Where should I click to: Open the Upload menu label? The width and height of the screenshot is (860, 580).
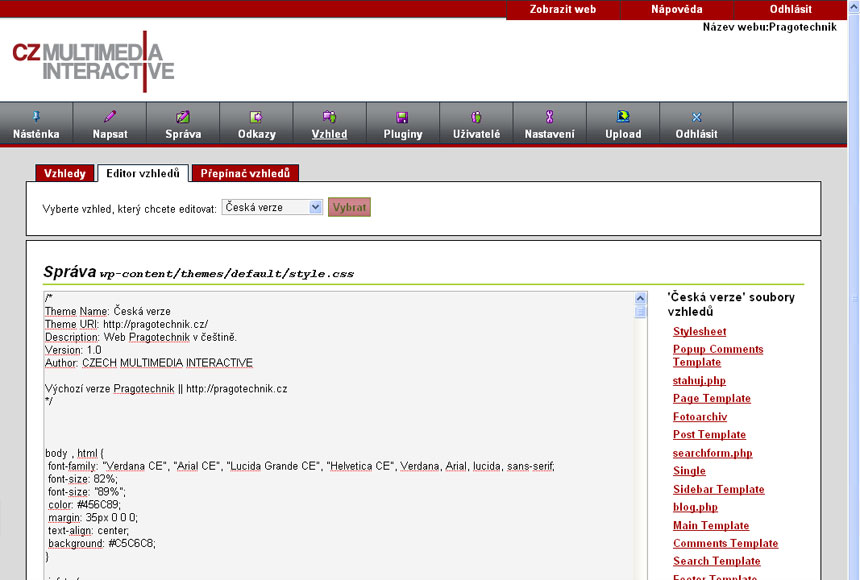click(623, 134)
